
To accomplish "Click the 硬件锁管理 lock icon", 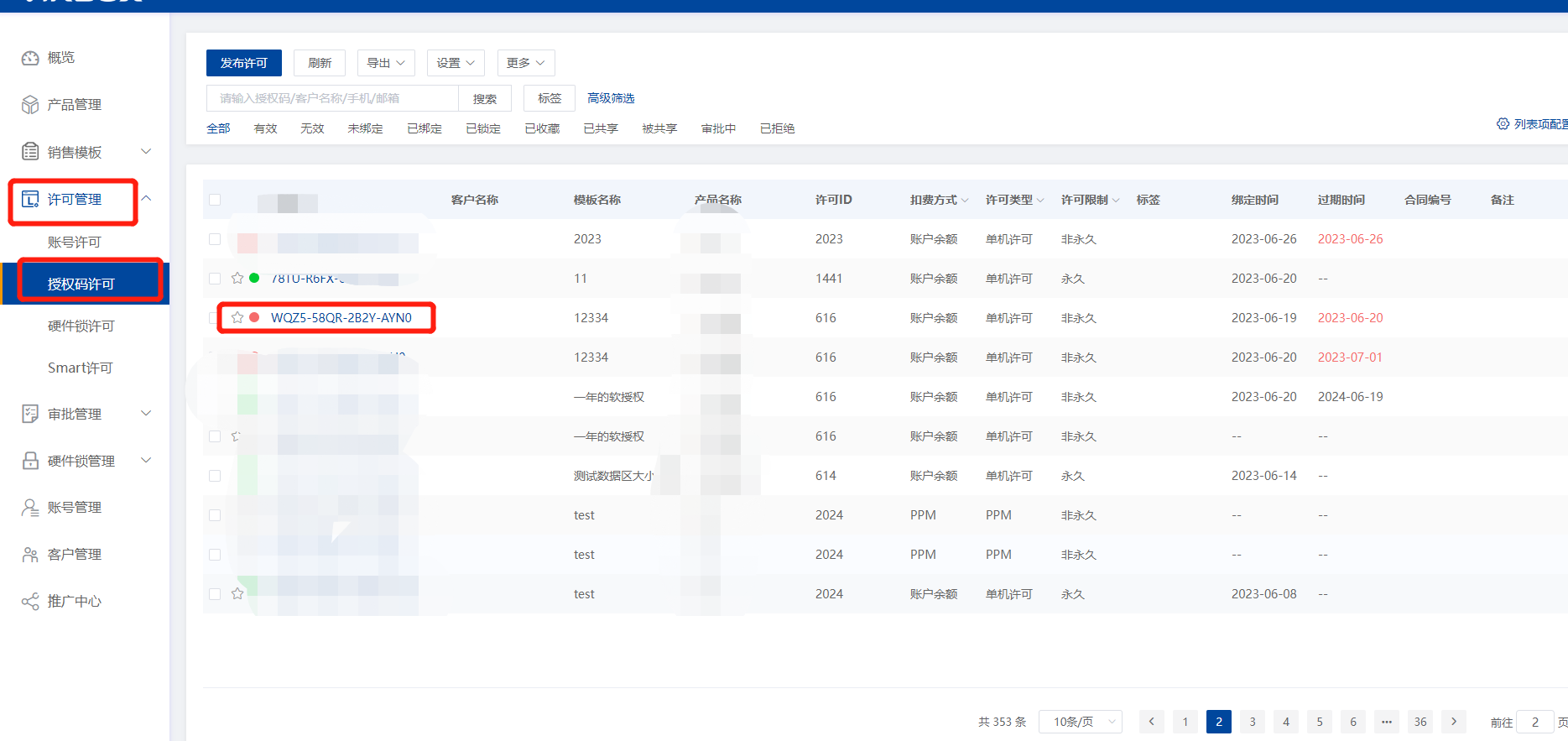I will click(30, 461).
